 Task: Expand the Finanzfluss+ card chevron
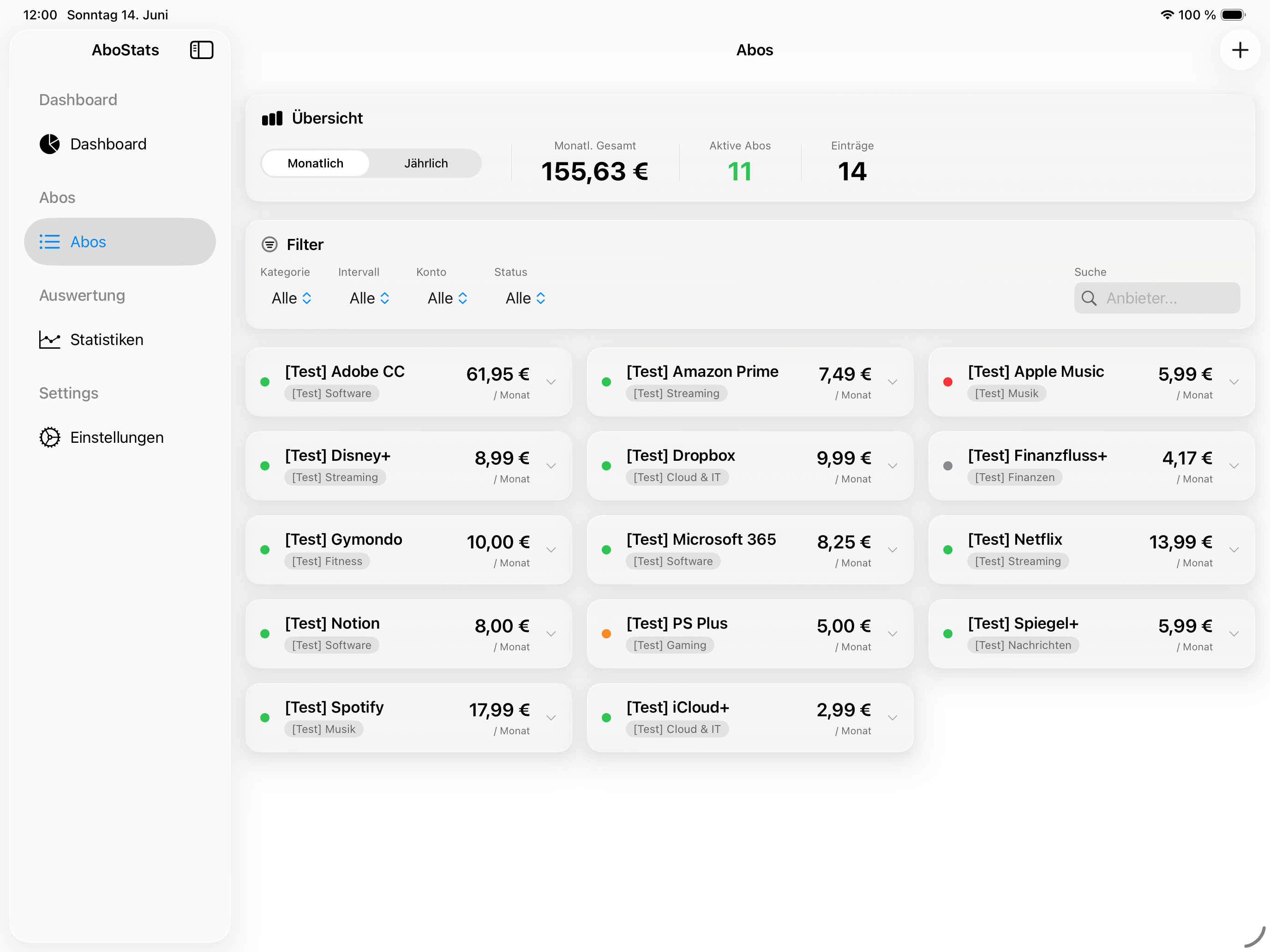1234,466
